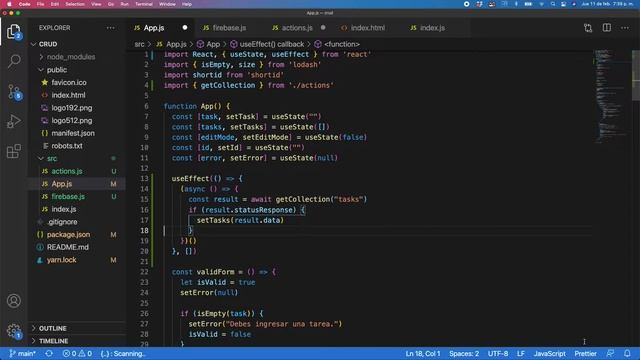The image size is (640, 360).
Task: Click the feedback icon in status bar
Action: [610, 353]
